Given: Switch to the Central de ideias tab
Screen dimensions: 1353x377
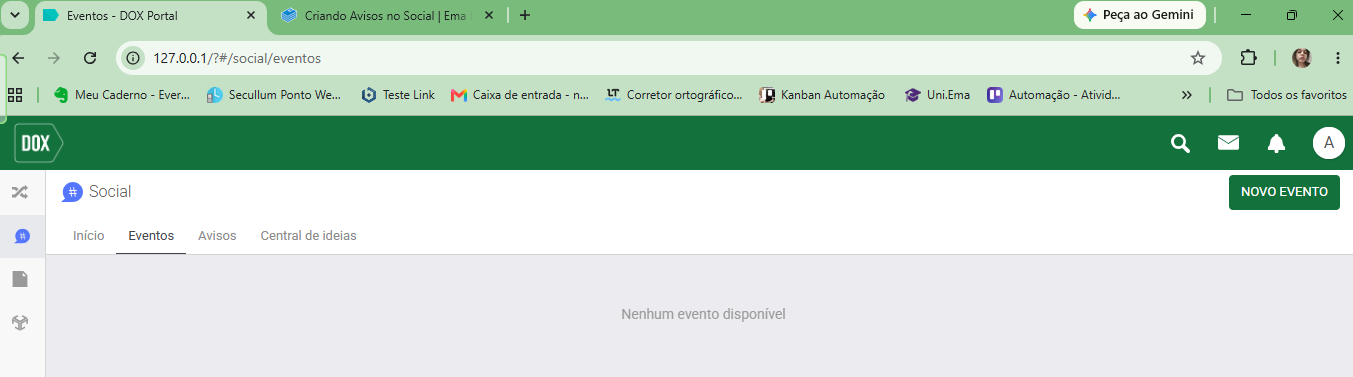Looking at the screenshot, I should pos(308,236).
